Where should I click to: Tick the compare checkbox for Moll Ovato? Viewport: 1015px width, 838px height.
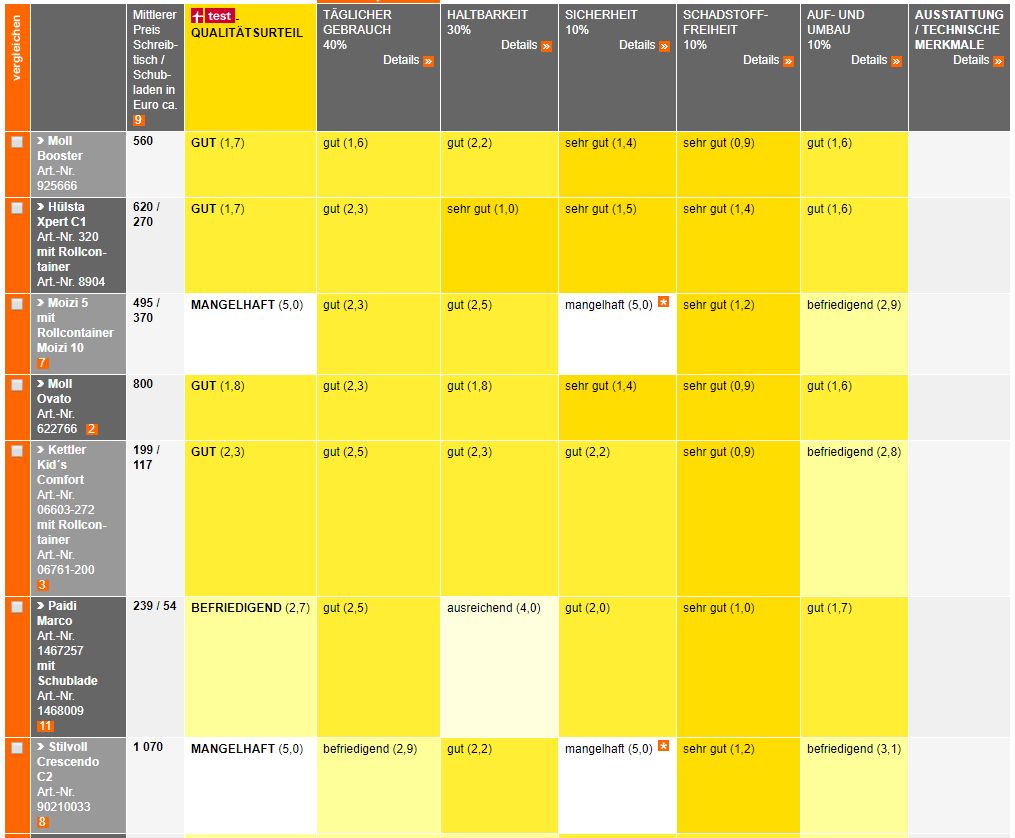point(17,384)
